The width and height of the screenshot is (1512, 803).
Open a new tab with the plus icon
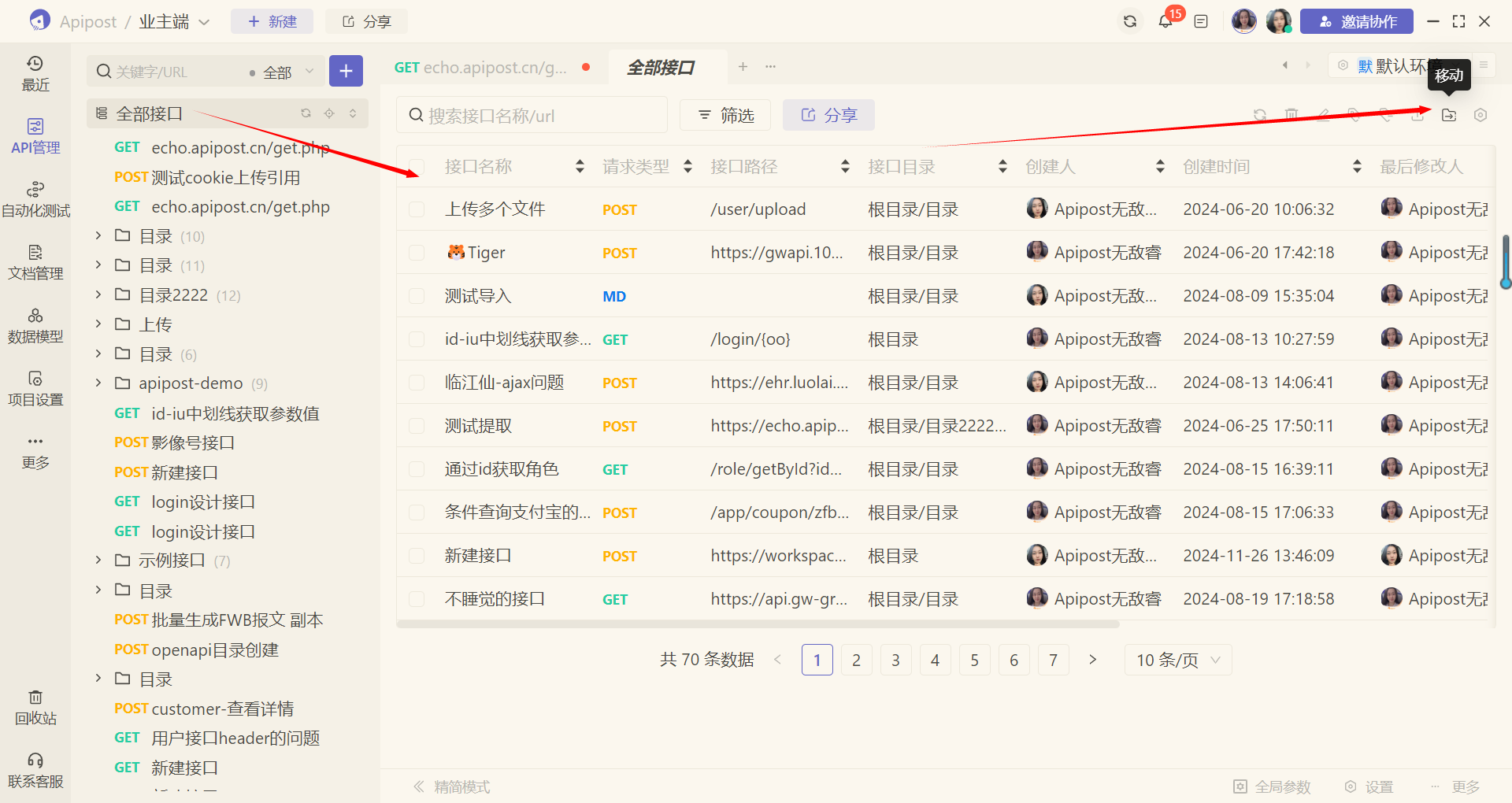pyautogui.click(x=743, y=67)
